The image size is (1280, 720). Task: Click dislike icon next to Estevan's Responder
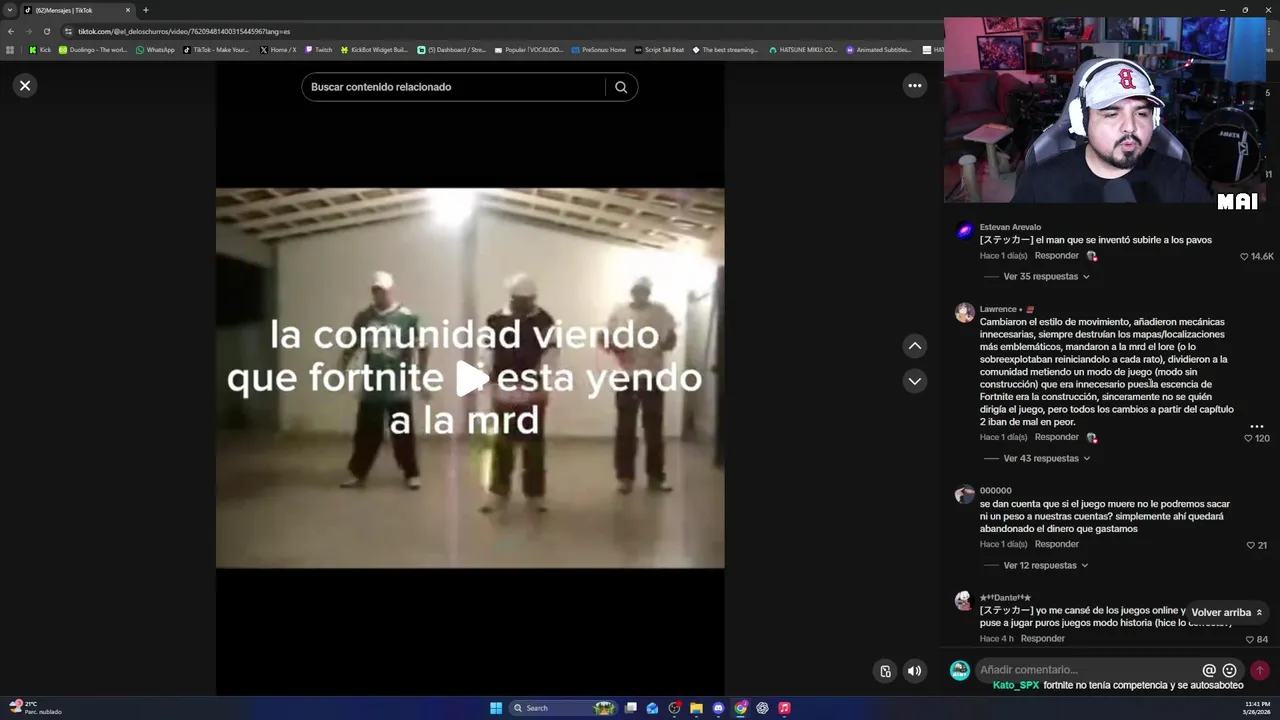(x=1091, y=256)
